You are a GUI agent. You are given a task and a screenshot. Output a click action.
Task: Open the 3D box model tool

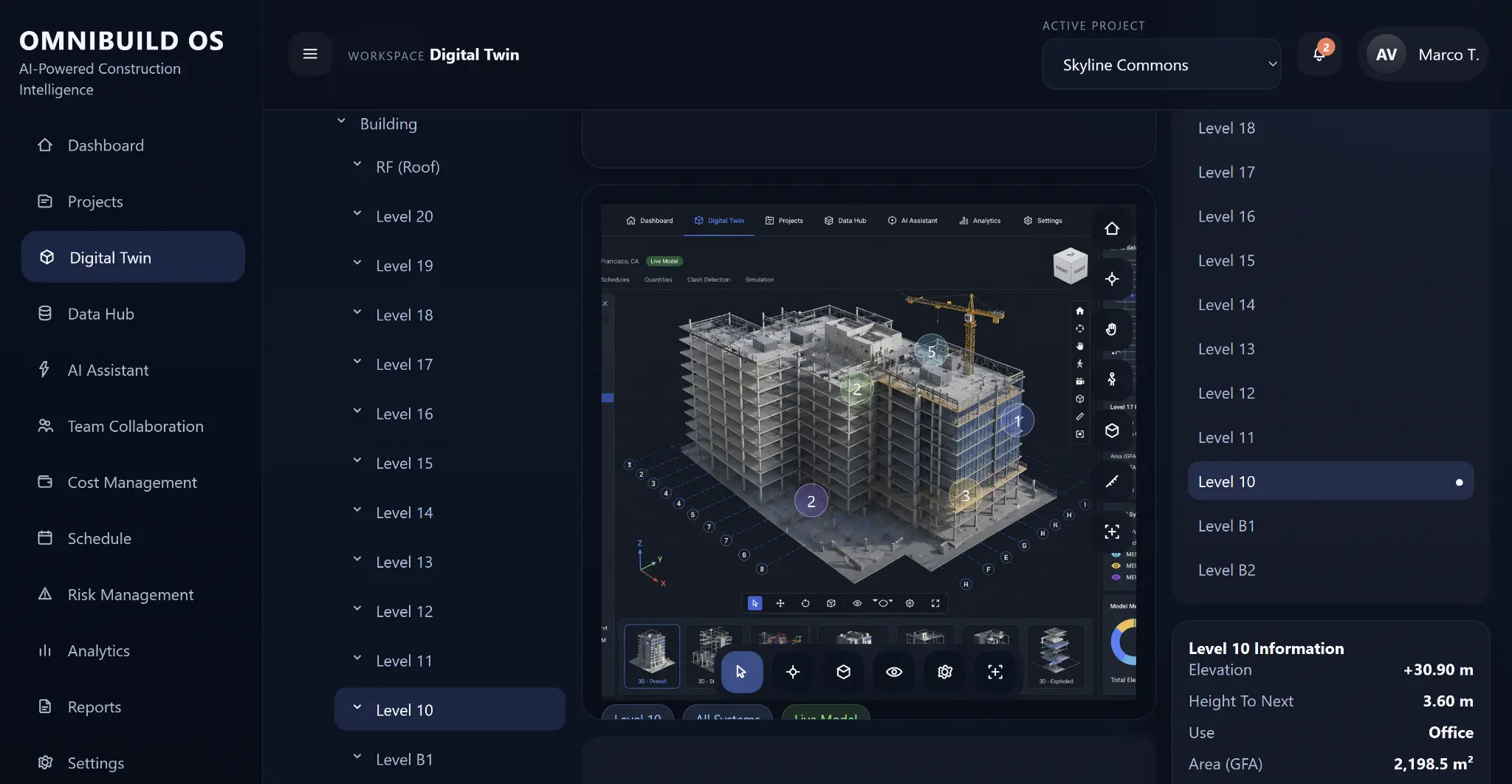coord(844,672)
